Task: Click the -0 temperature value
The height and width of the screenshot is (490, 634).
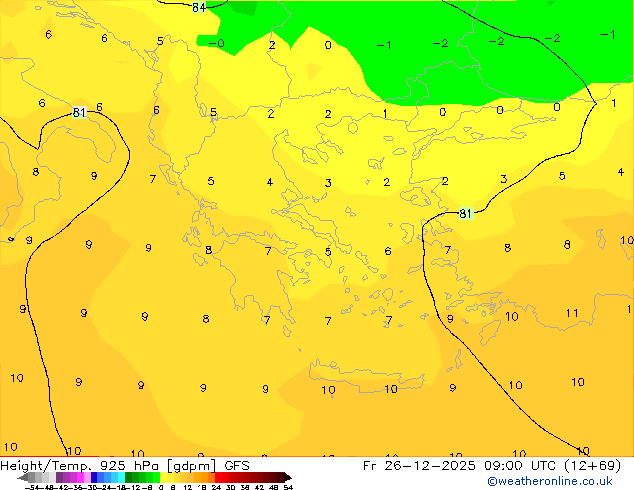Action: click(x=217, y=43)
